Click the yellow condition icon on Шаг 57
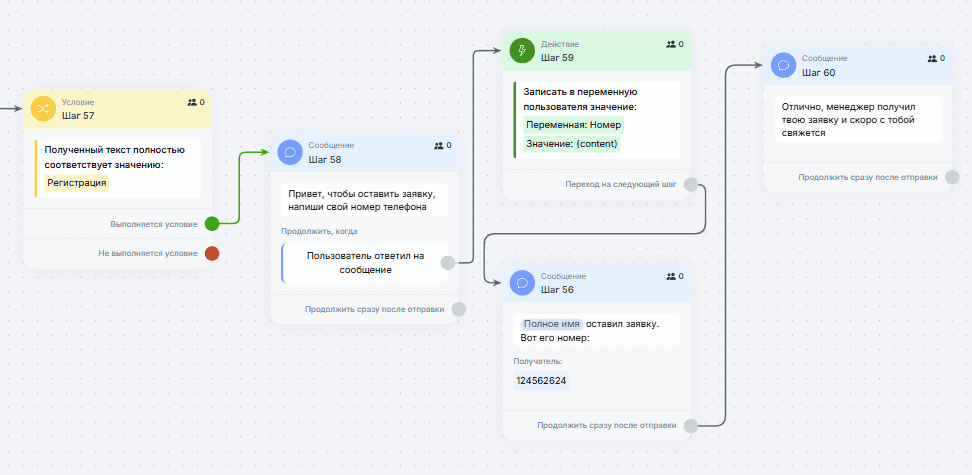Screen dimensions: 972x475 click(43, 109)
